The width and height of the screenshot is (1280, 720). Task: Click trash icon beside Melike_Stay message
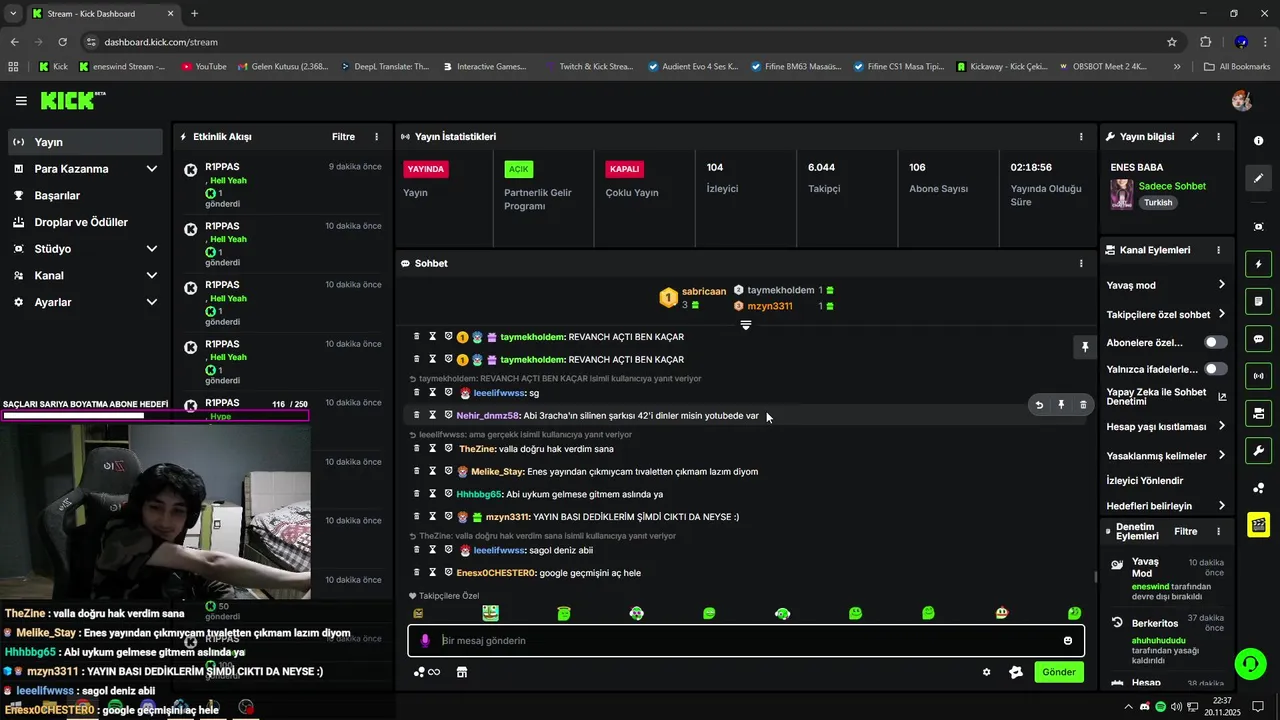click(417, 471)
